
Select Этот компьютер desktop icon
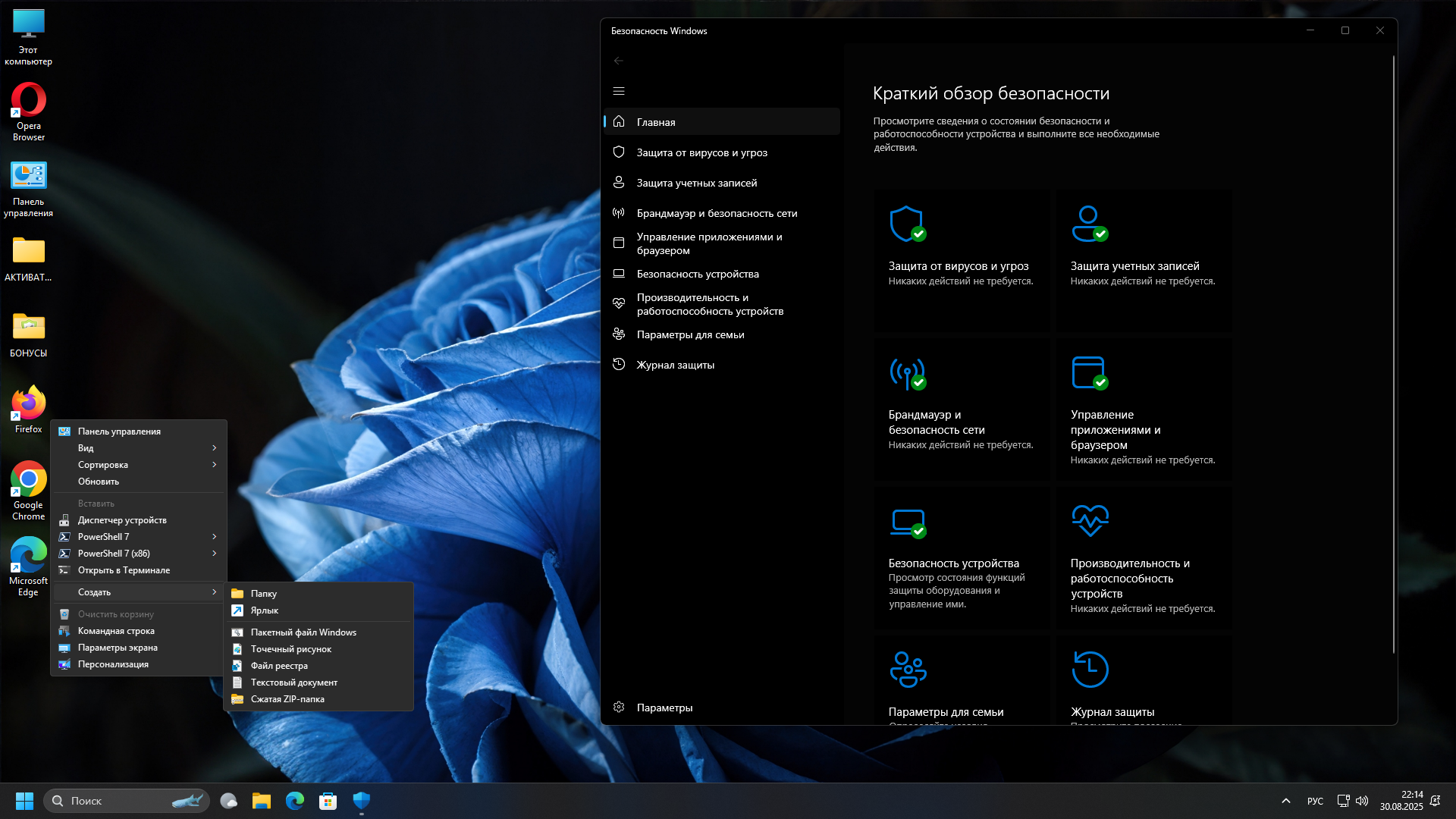[x=29, y=36]
